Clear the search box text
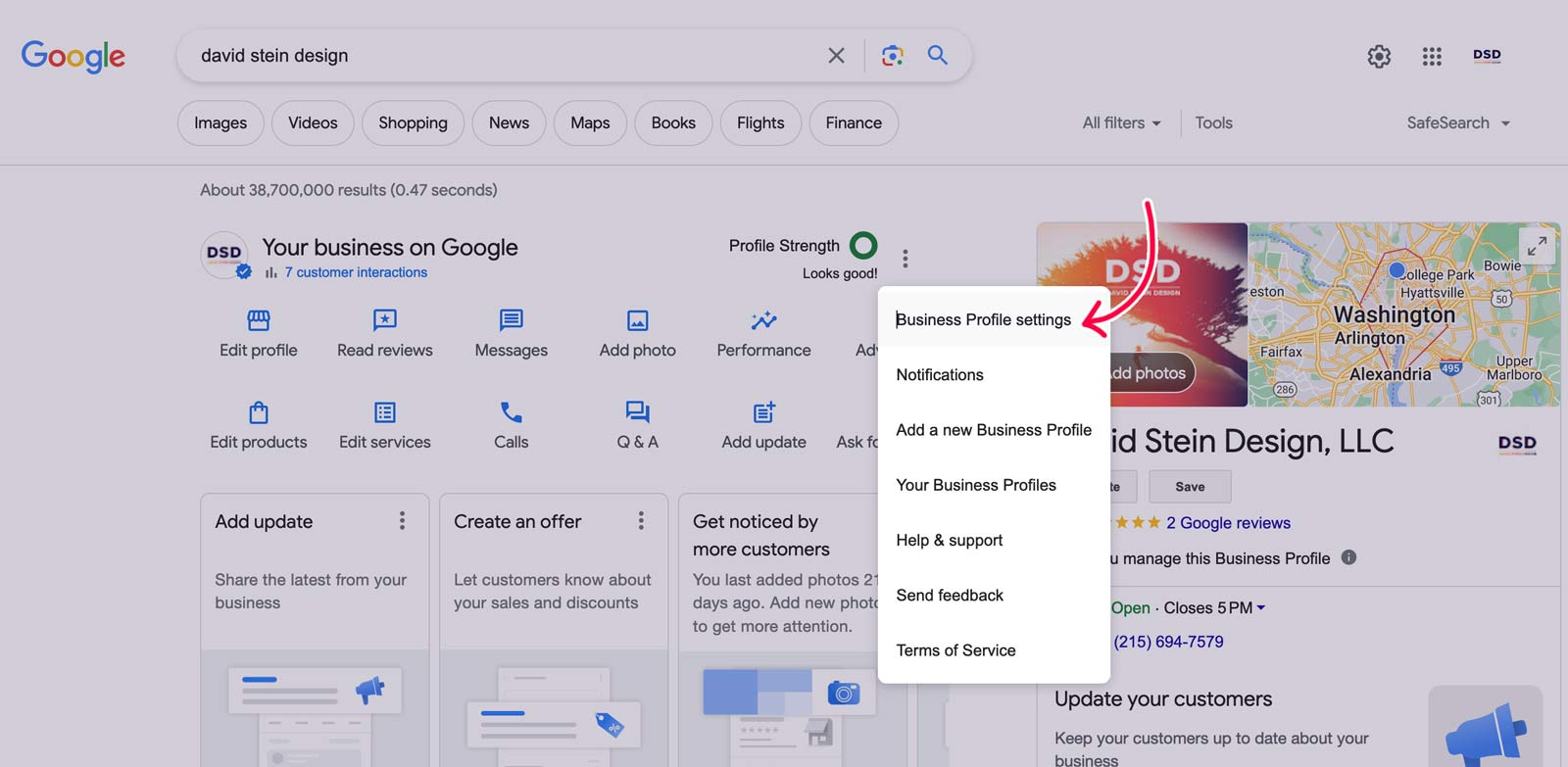Image resolution: width=1568 pixels, height=767 pixels. 836,56
